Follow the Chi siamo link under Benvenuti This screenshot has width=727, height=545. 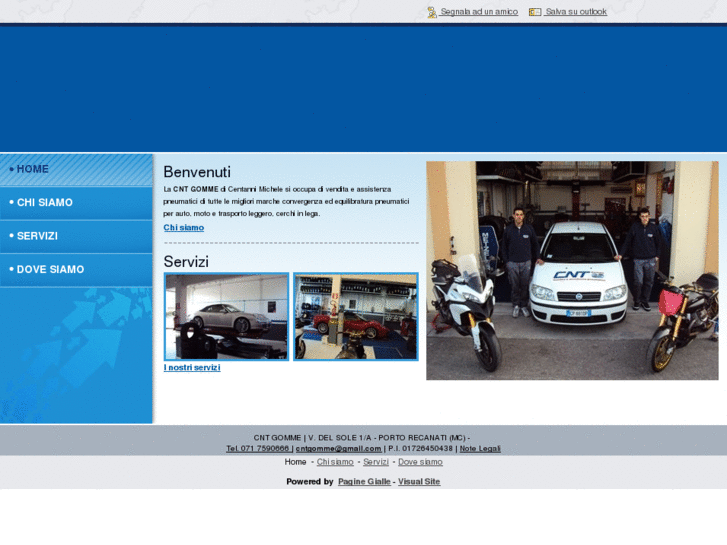pos(184,228)
